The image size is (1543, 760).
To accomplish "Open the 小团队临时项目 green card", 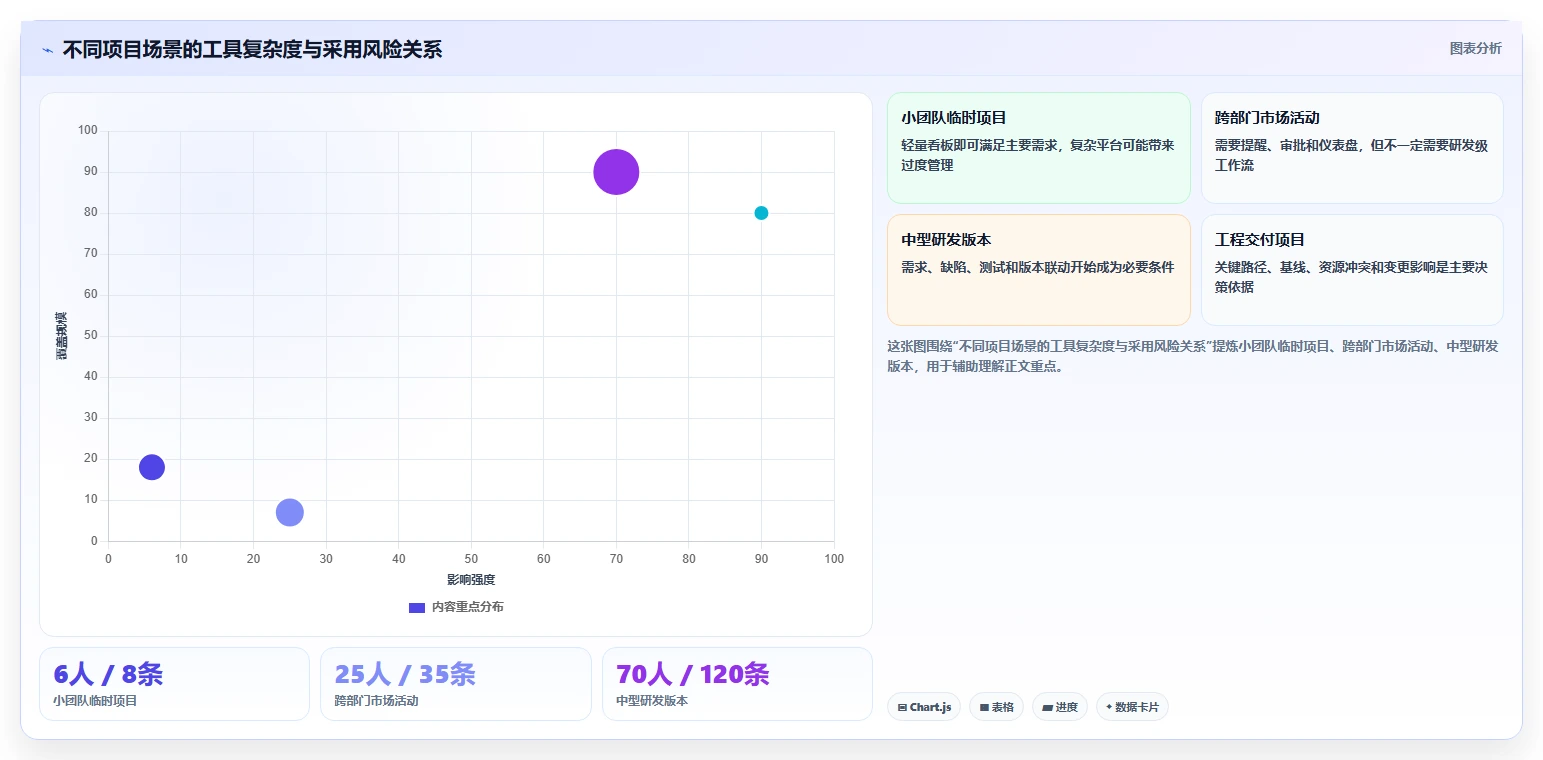I will point(1038,148).
